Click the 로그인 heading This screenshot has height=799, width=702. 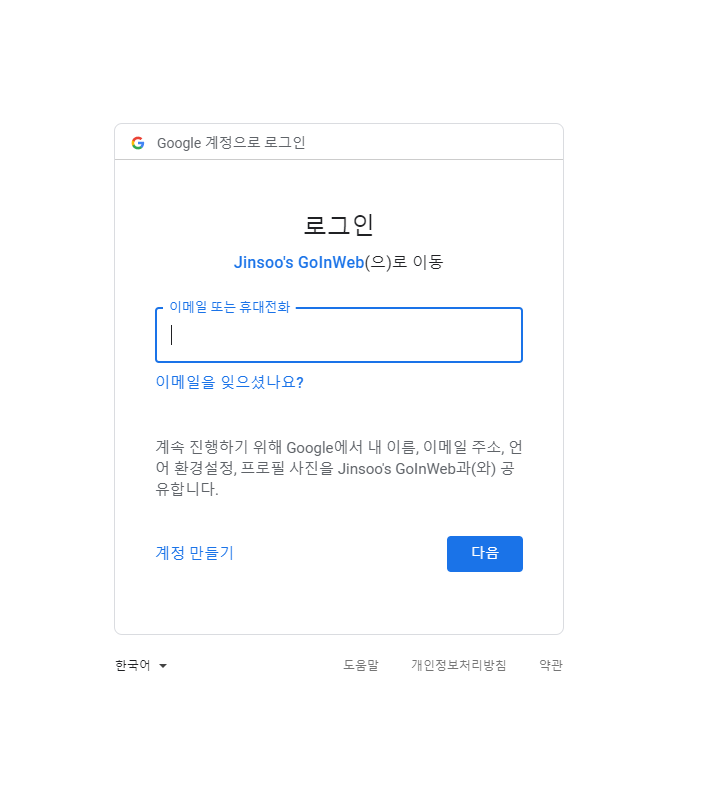point(339,225)
